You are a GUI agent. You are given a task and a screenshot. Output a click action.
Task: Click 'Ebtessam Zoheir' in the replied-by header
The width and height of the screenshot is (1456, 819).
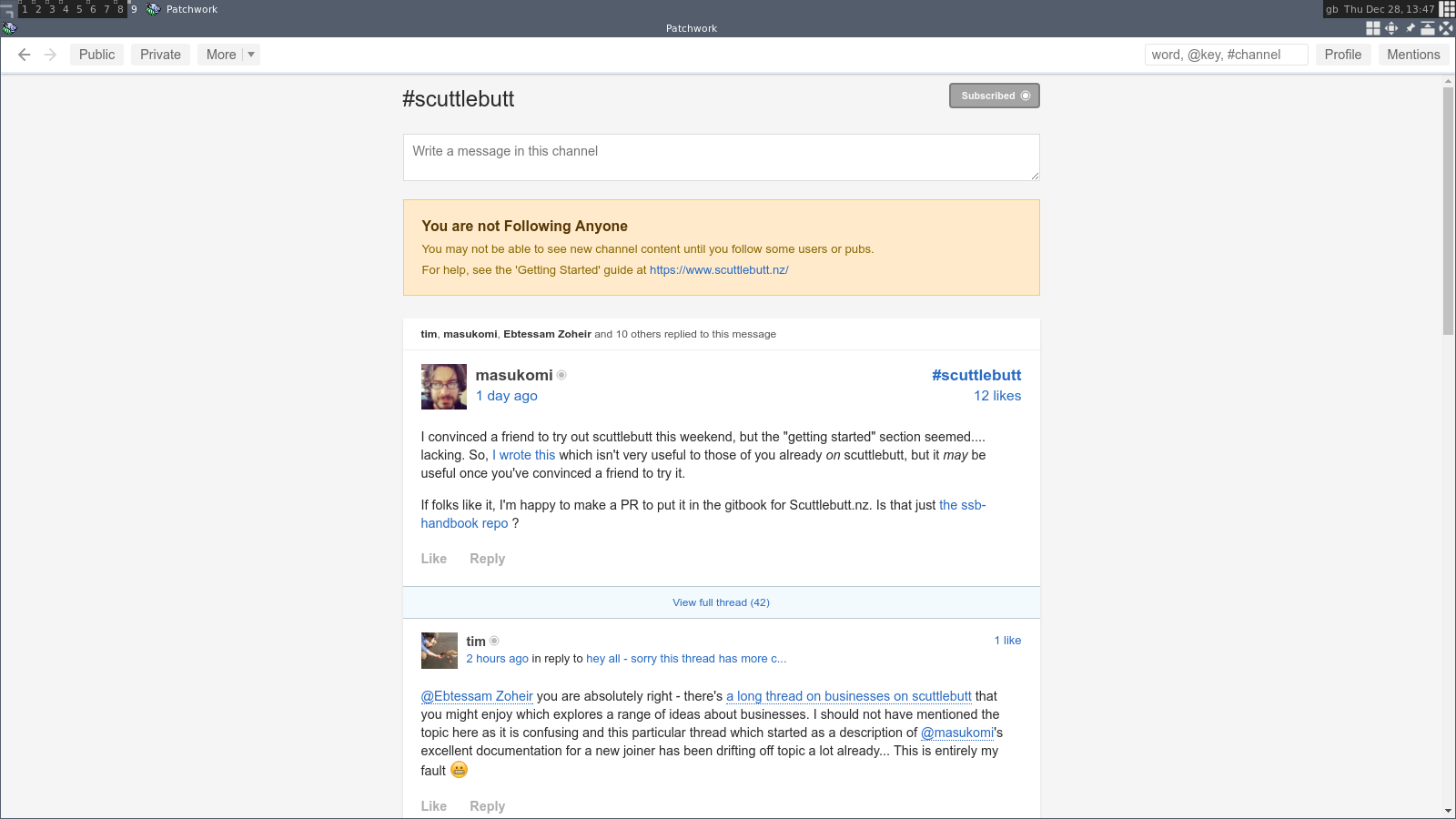[547, 334]
